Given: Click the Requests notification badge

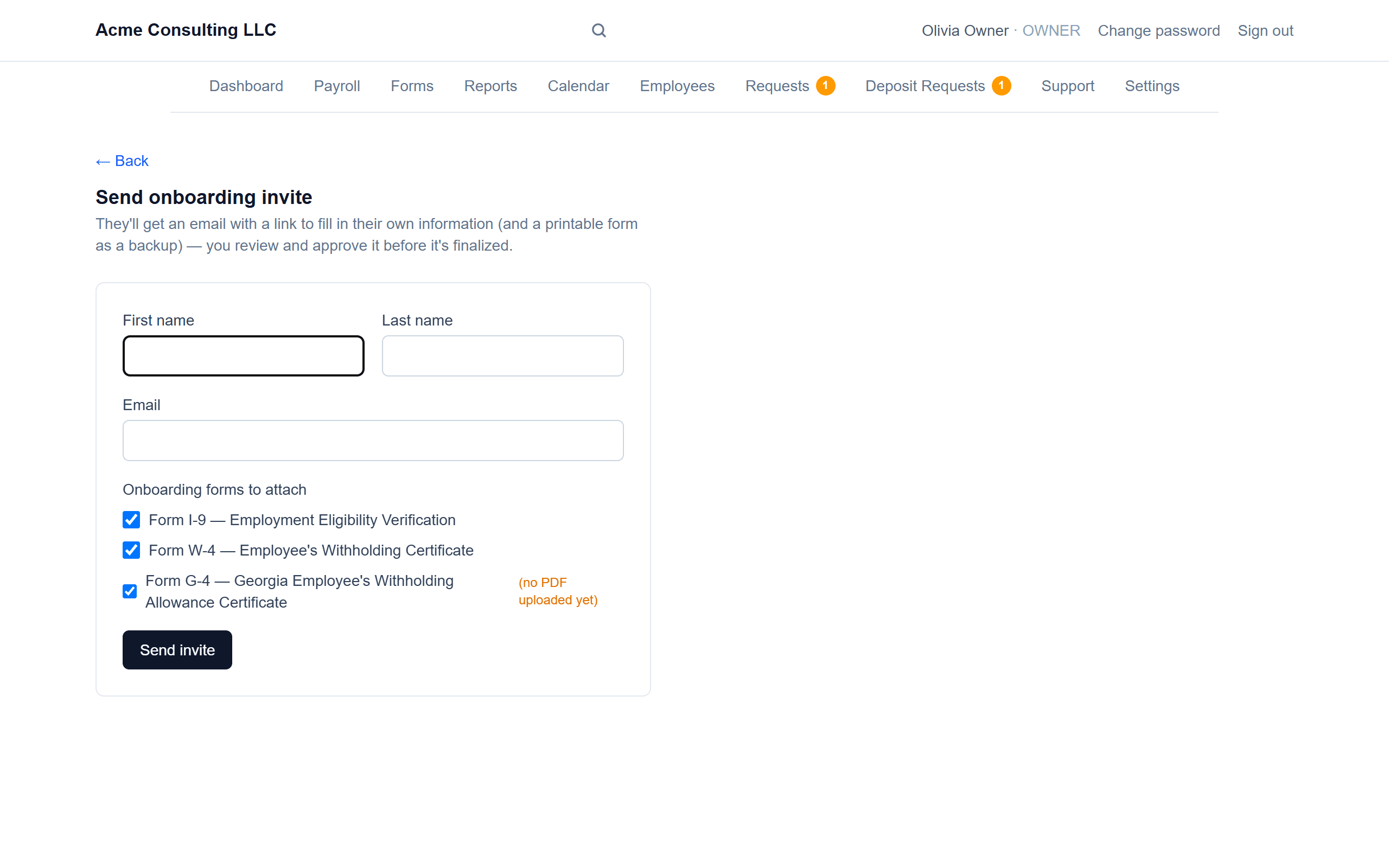Looking at the screenshot, I should [x=825, y=86].
